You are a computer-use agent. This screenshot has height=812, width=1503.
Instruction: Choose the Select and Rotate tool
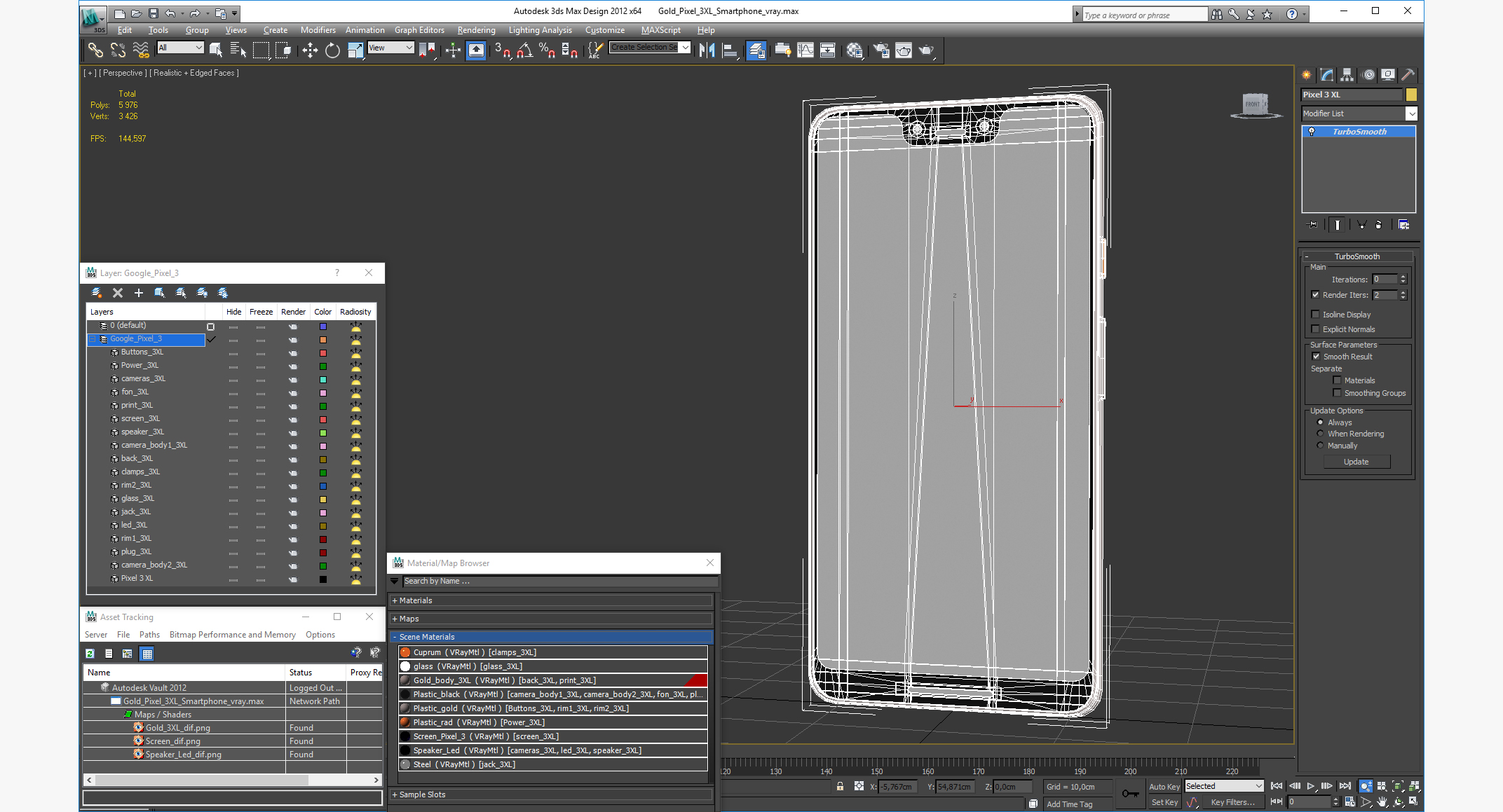[x=332, y=50]
